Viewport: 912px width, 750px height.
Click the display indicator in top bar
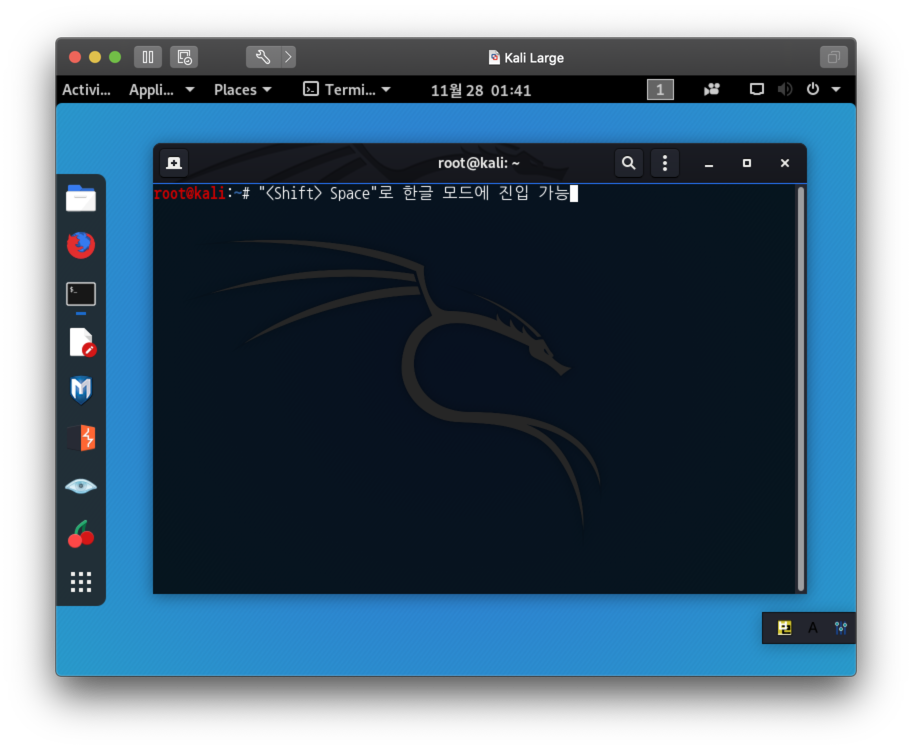[x=757, y=89]
